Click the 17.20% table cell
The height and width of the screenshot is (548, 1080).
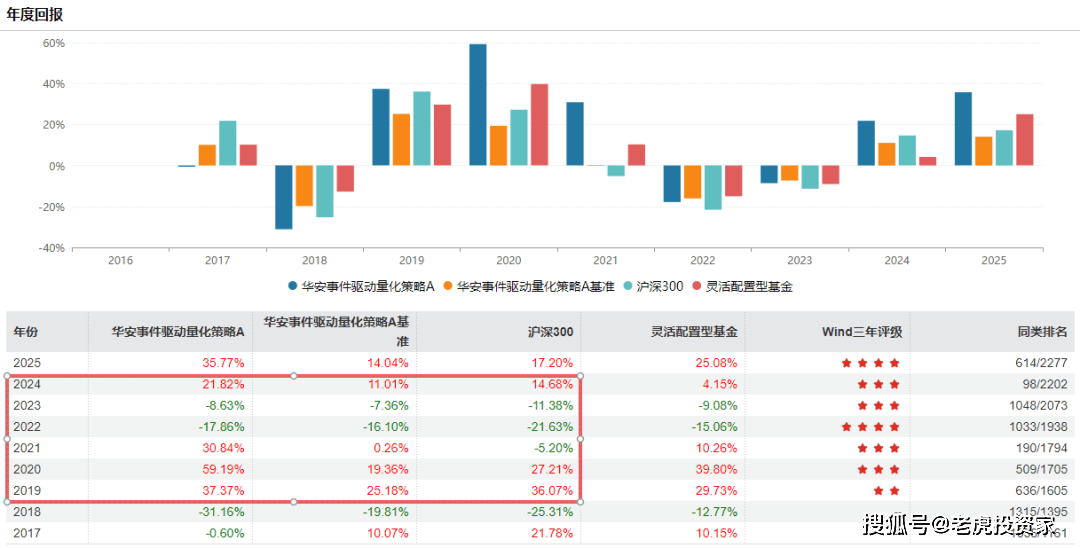tap(552, 363)
